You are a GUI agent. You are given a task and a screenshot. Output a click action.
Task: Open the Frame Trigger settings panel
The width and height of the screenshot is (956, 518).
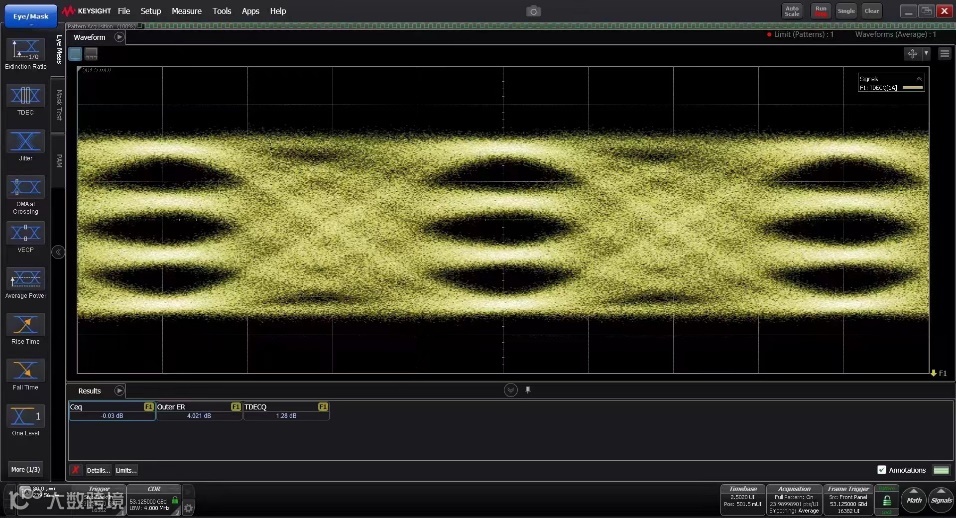coord(848,499)
